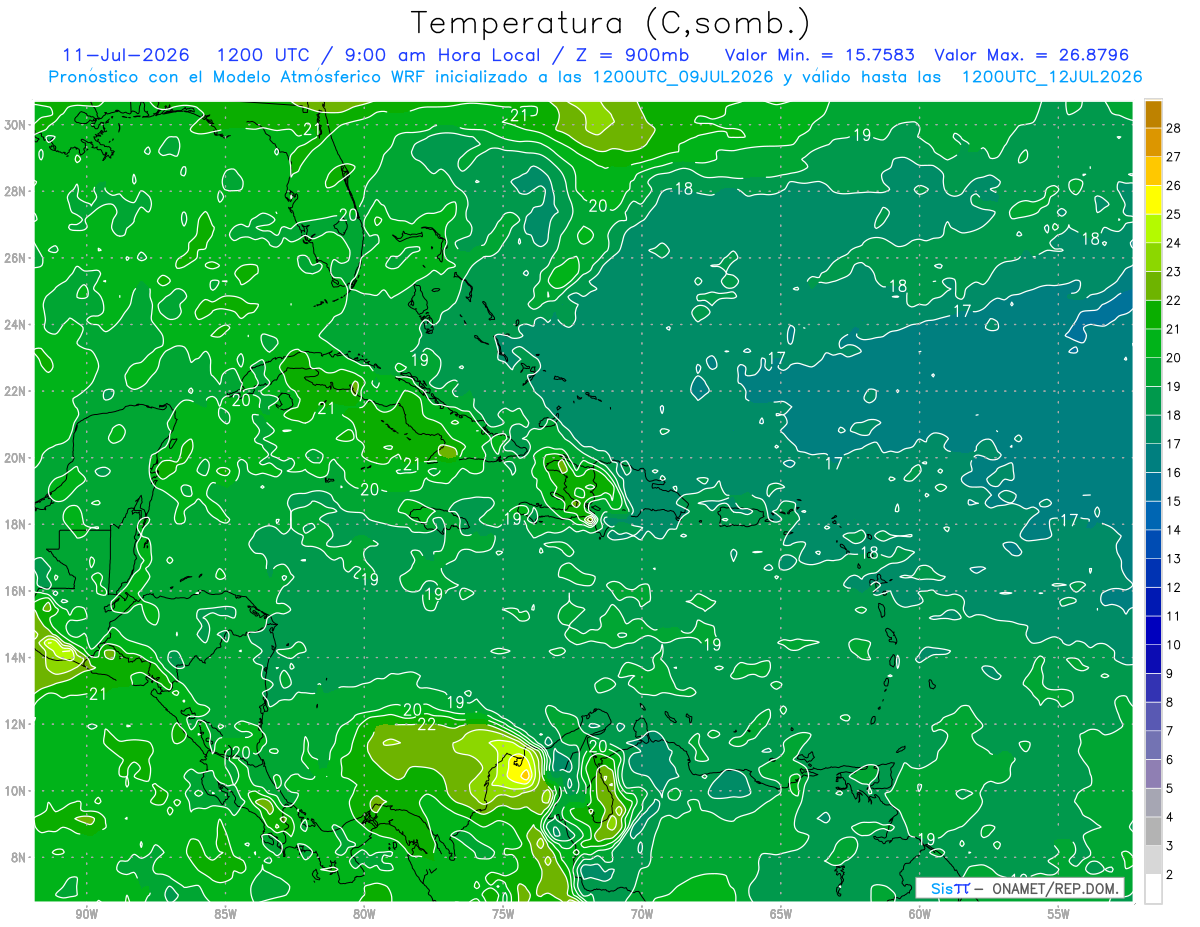The height and width of the screenshot is (927, 1200).
Task: Click the title "Temperatura (C,somb.)"
Action: 610,24
